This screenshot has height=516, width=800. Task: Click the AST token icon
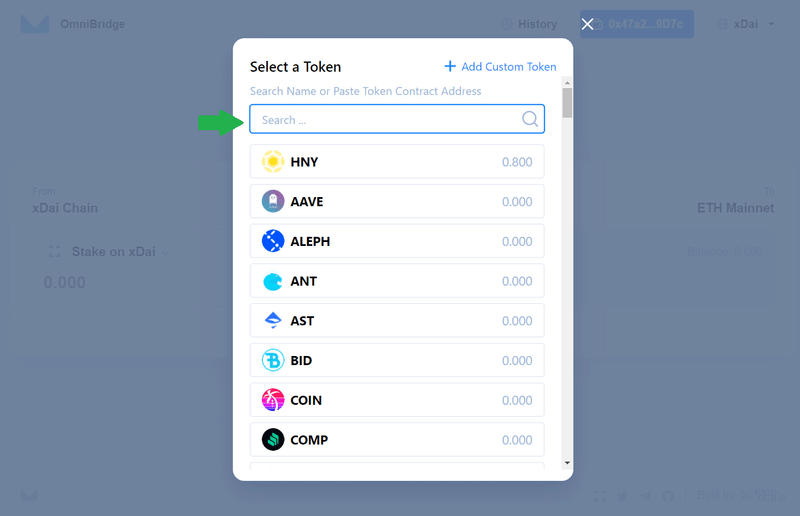tap(273, 321)
